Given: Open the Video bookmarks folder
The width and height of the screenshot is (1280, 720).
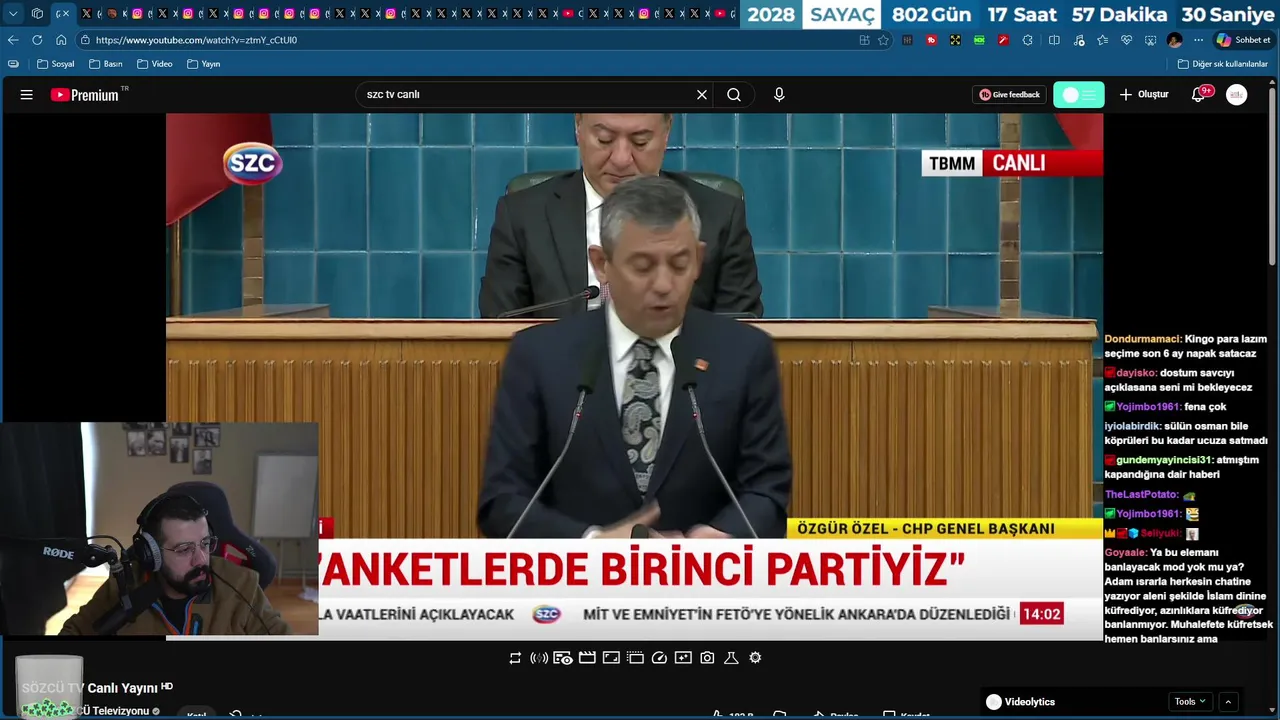Looking at the screenshot, I should click(x=154, y=64).
